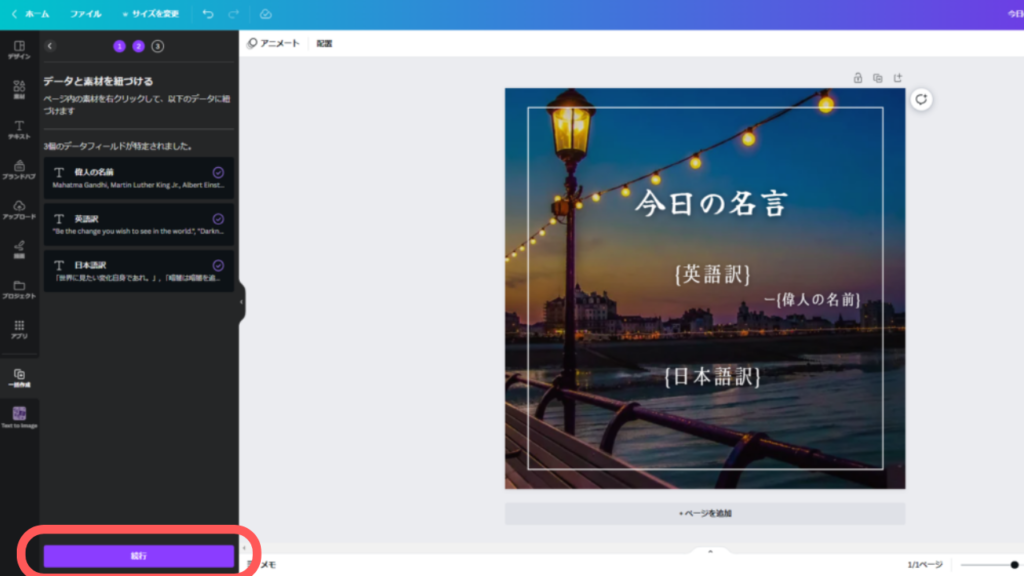
Task: Expand page thumbnails with bottom chevron
Action: point(711,551)
